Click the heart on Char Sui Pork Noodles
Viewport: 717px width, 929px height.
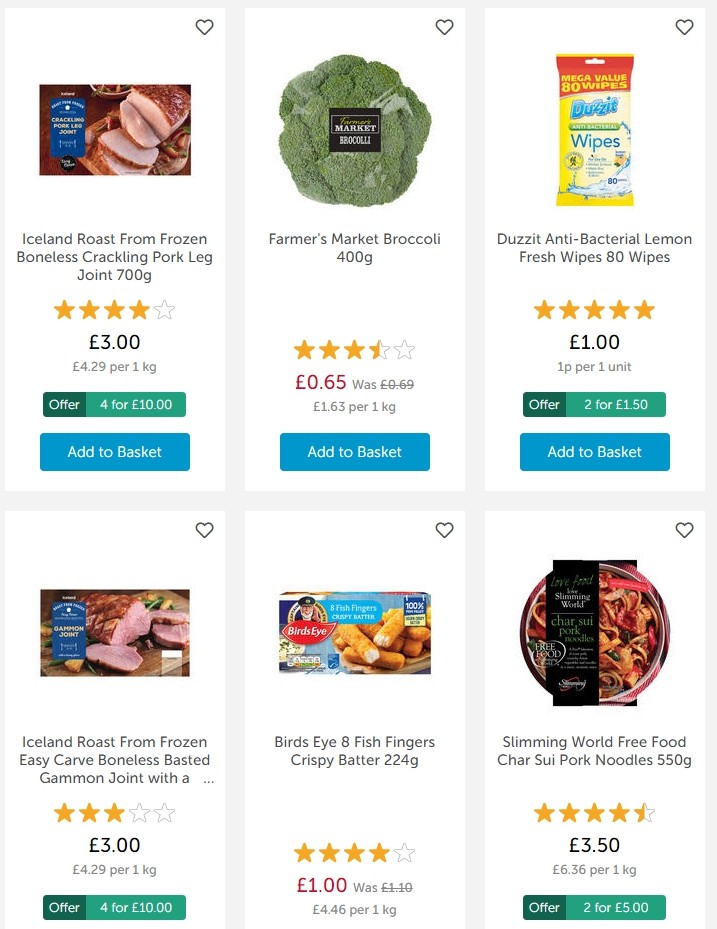(684, 530)
